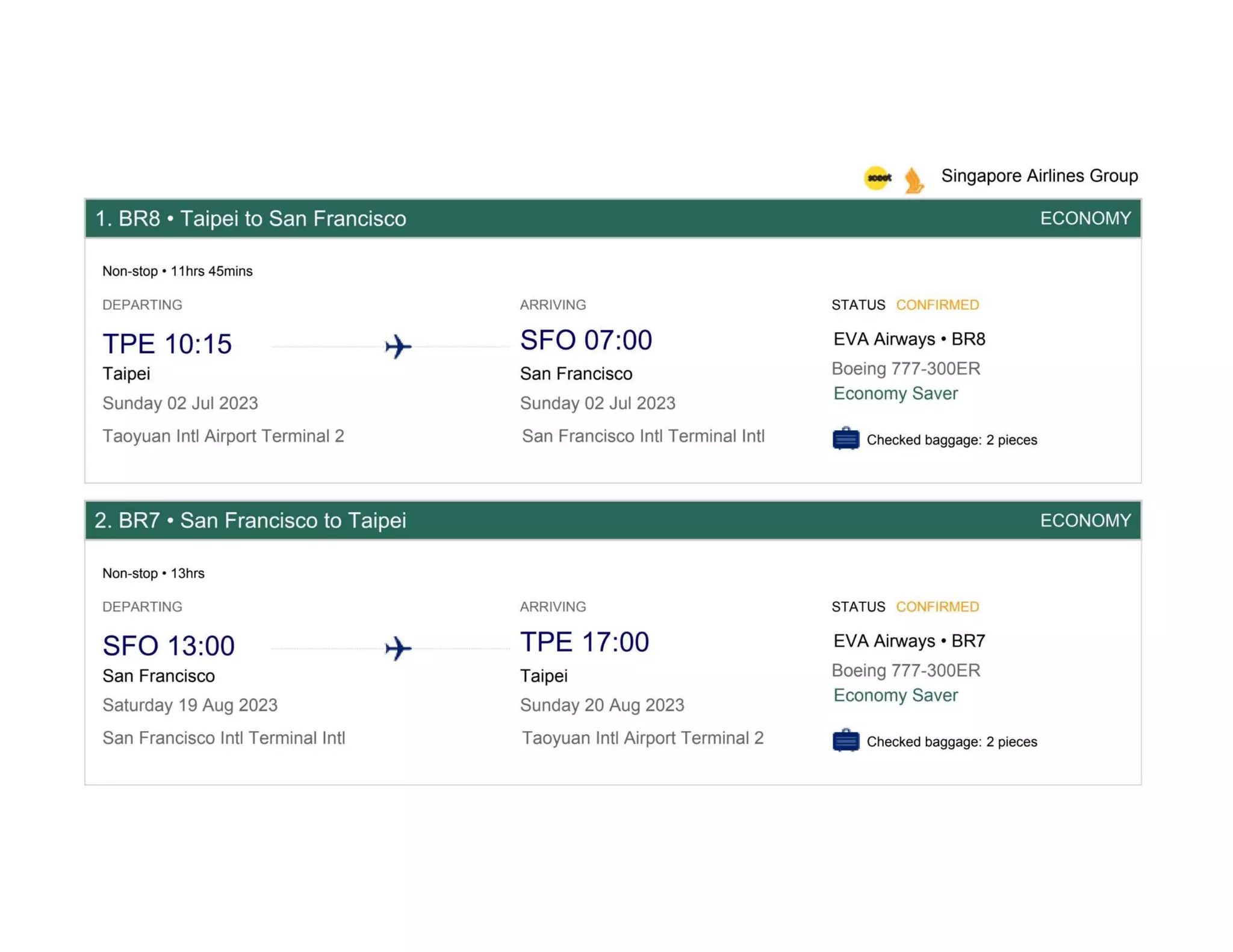Select the BR7 San Francisco to Taipei header
1233x952 pixels.
250,521
